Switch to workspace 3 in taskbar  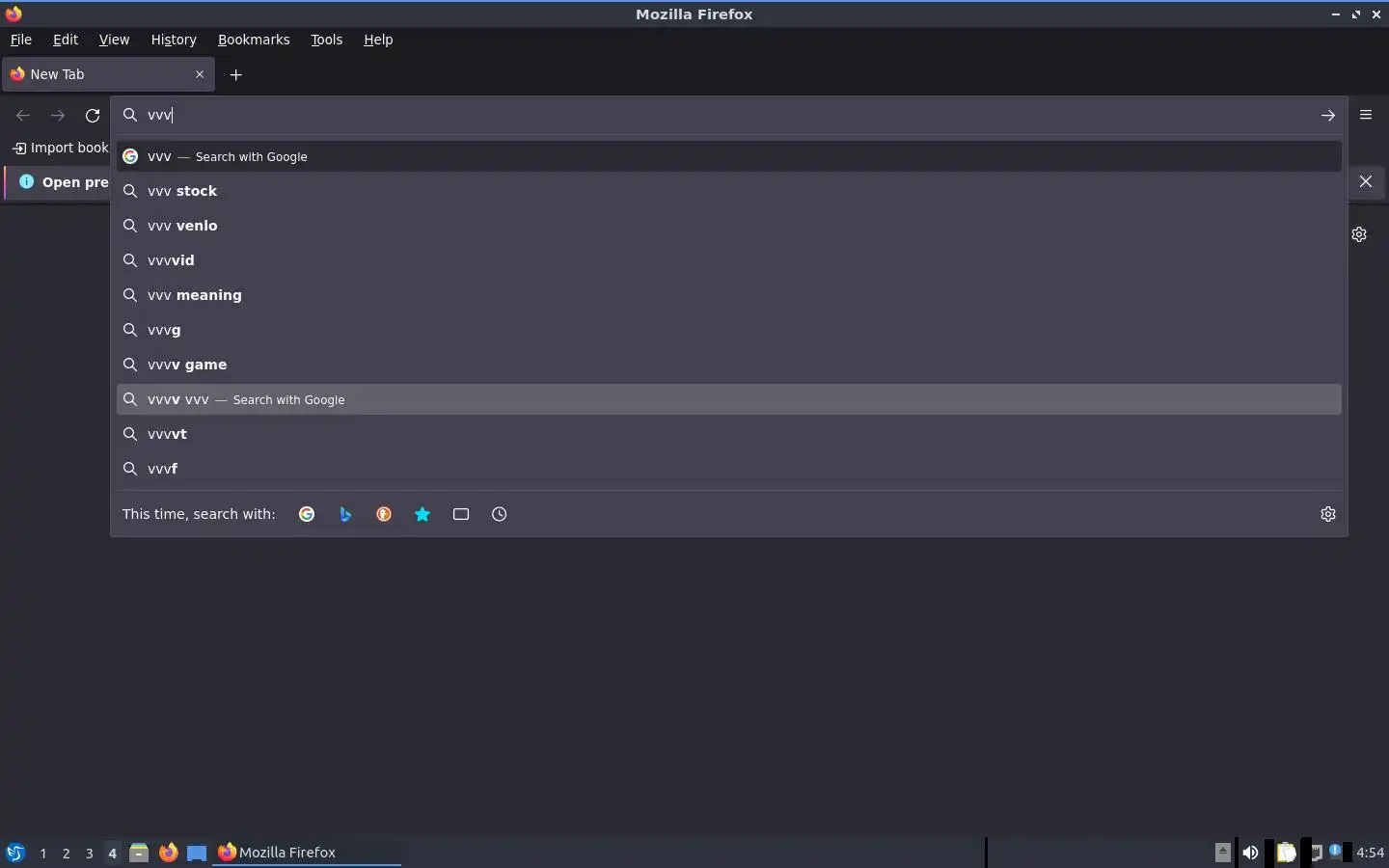(x=89, y=853)
